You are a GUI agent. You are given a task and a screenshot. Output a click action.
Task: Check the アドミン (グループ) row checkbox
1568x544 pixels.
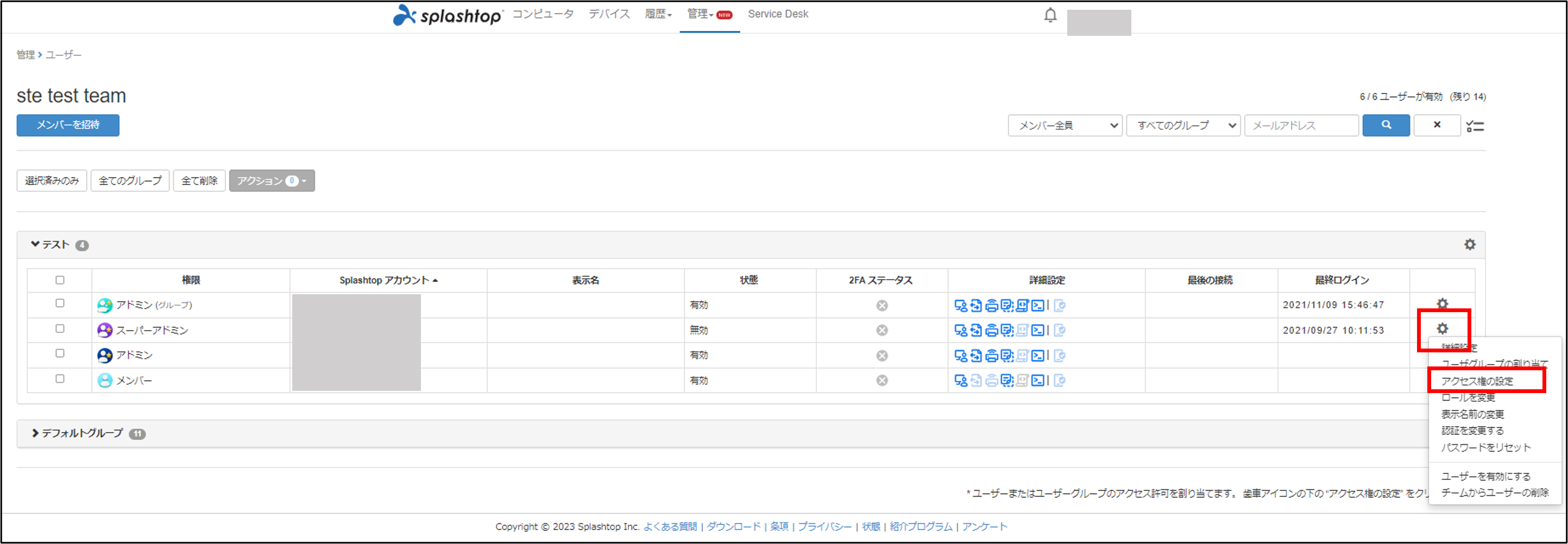coord(60,303)
